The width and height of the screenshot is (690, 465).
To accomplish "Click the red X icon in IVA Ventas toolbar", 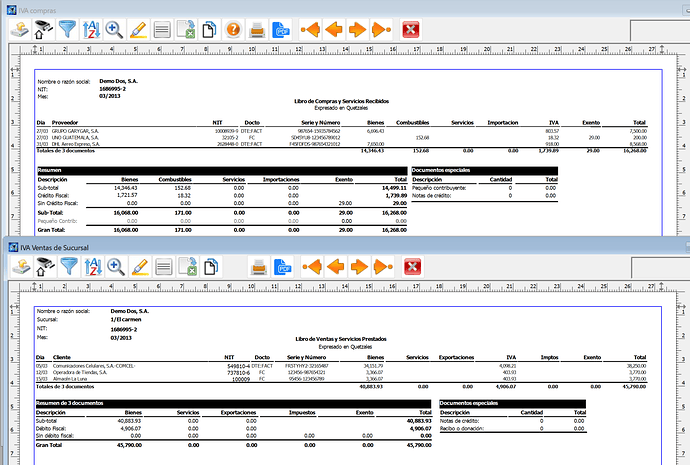I will (x=413, y=267).
